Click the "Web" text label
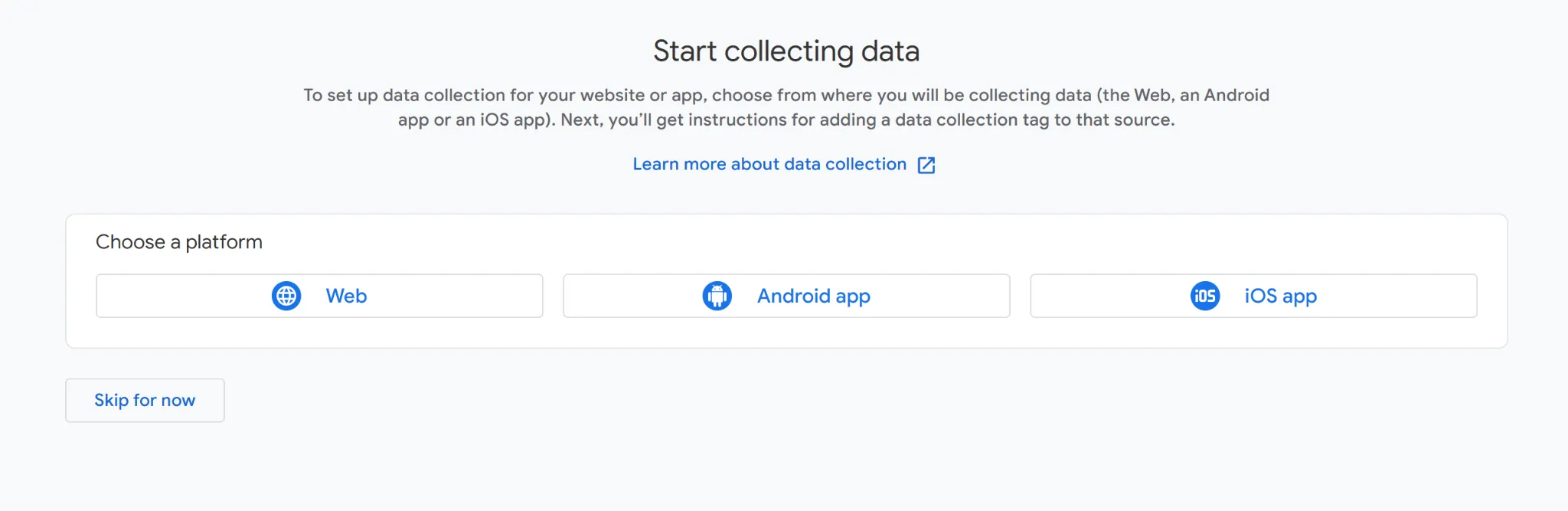The width and height of the screenshot is (1568, 511). 346,296
